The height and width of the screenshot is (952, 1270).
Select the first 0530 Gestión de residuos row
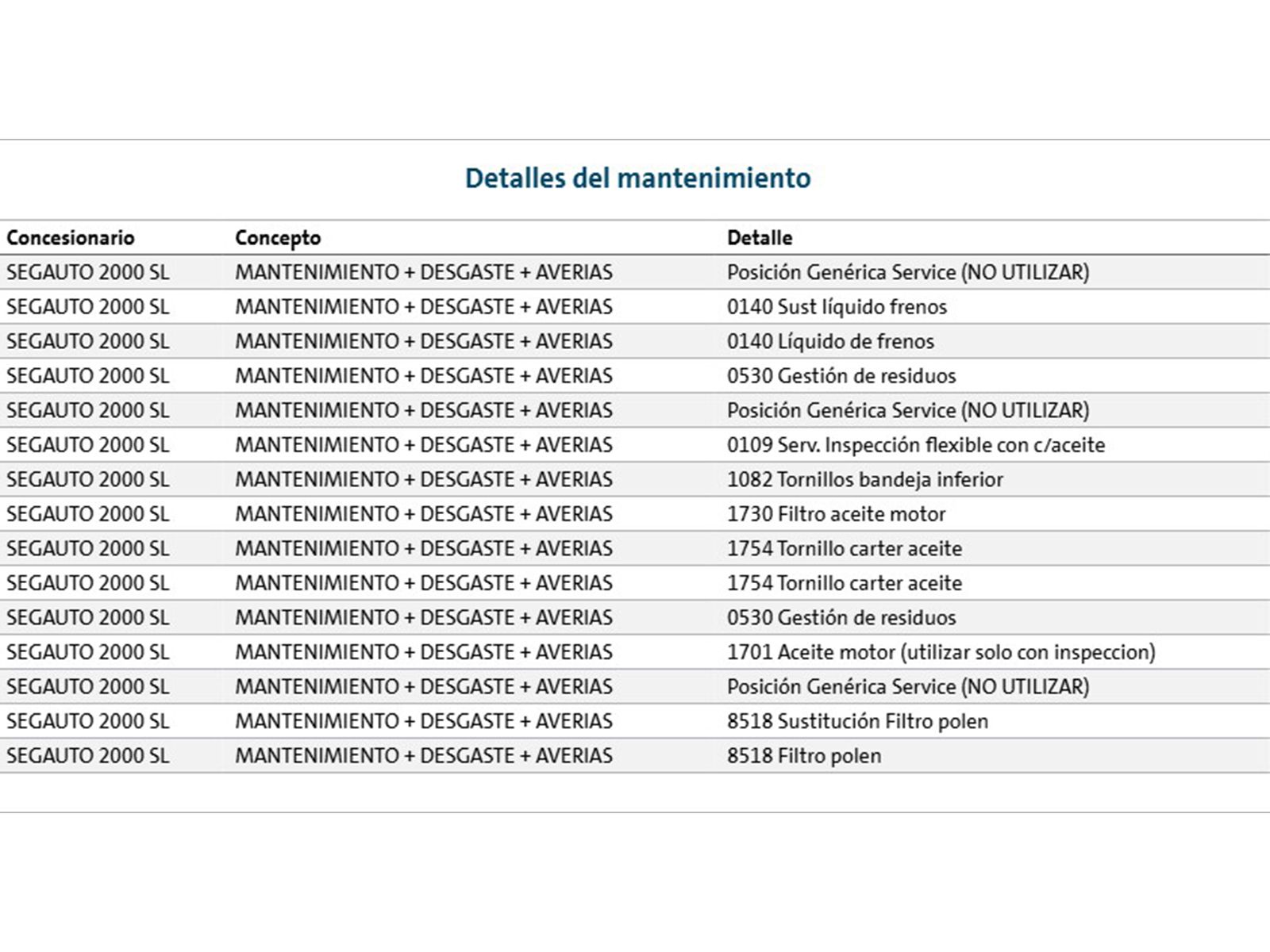(635, 376)
